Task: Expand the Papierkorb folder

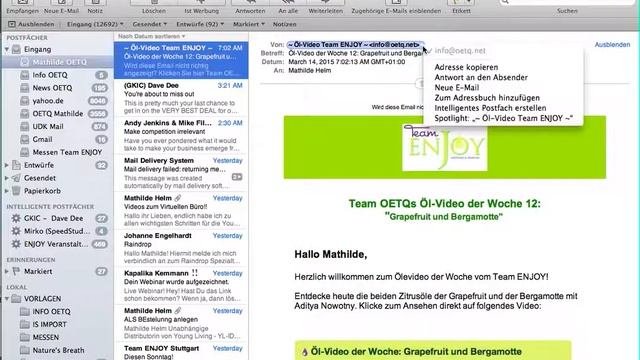Action: pyautogui.click(x=7, y=191)
